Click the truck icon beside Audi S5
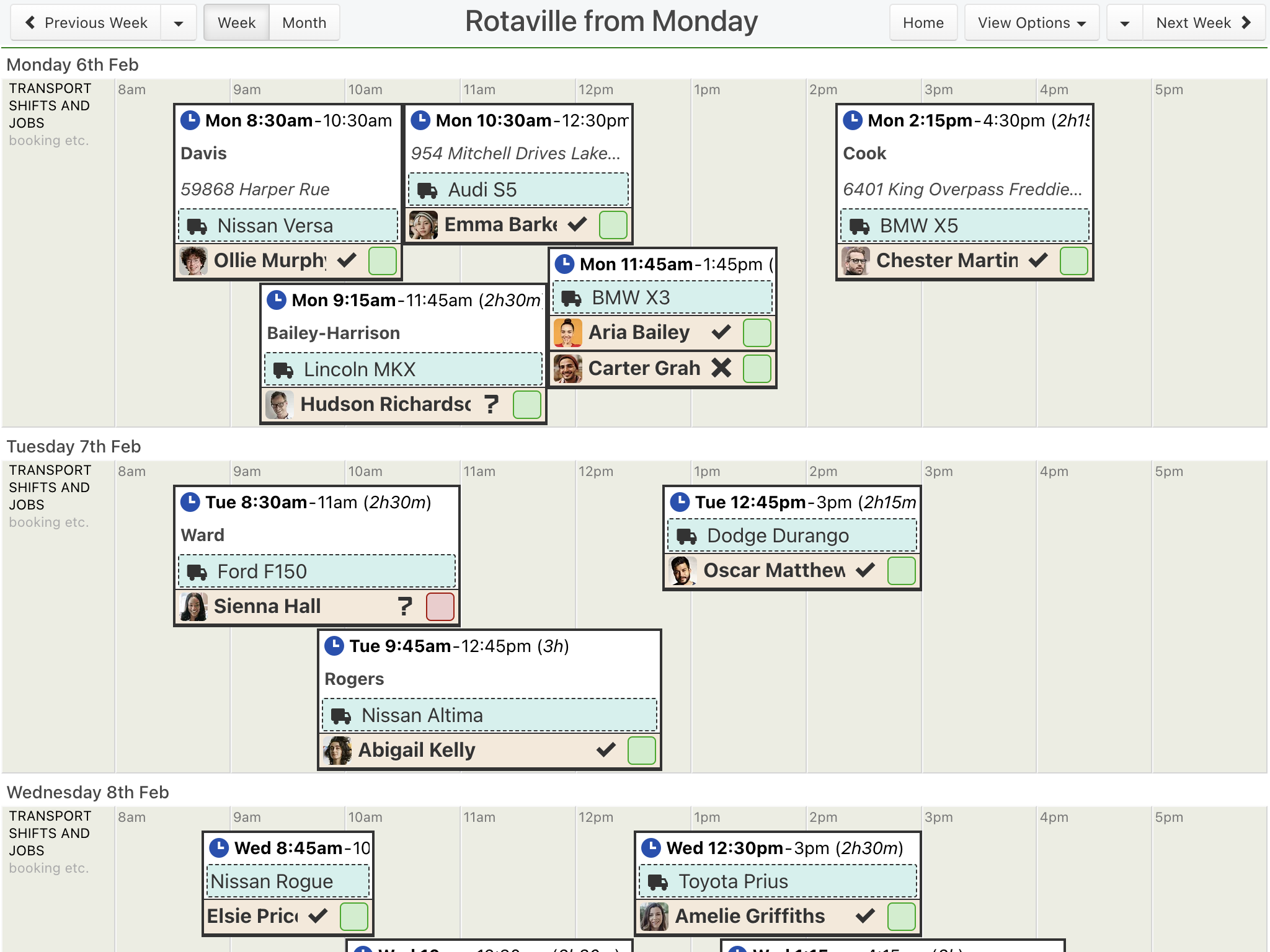 click(x=427, y=190)
